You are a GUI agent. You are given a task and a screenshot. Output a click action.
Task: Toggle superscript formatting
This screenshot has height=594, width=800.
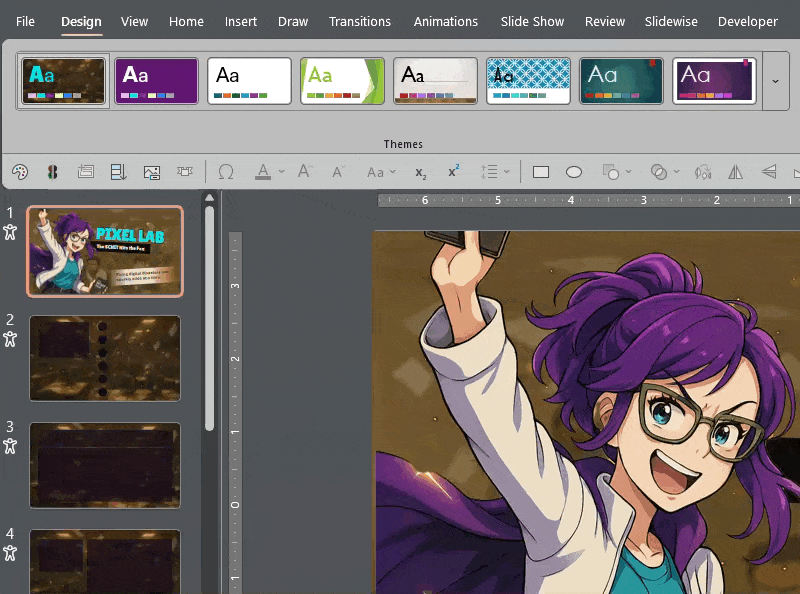coord(452,172)
